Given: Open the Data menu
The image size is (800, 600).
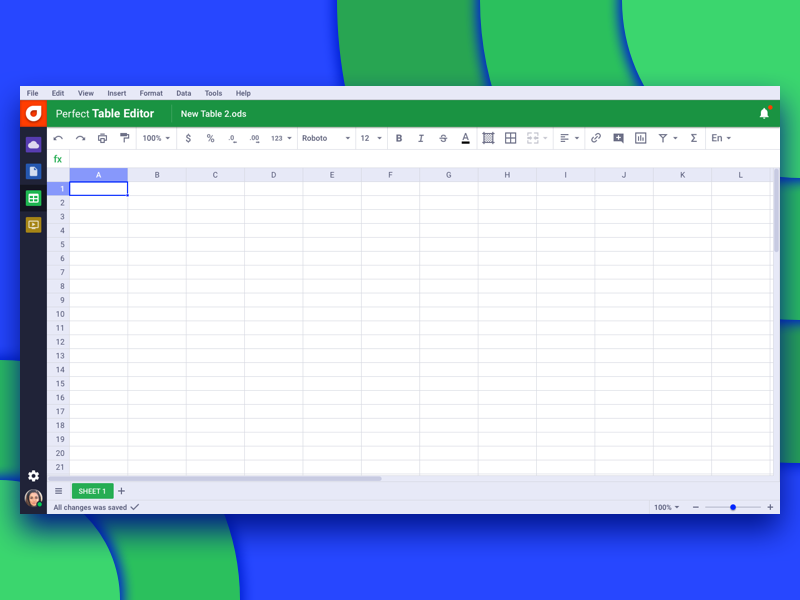Looking at the screenshot, I should point(184,93).
